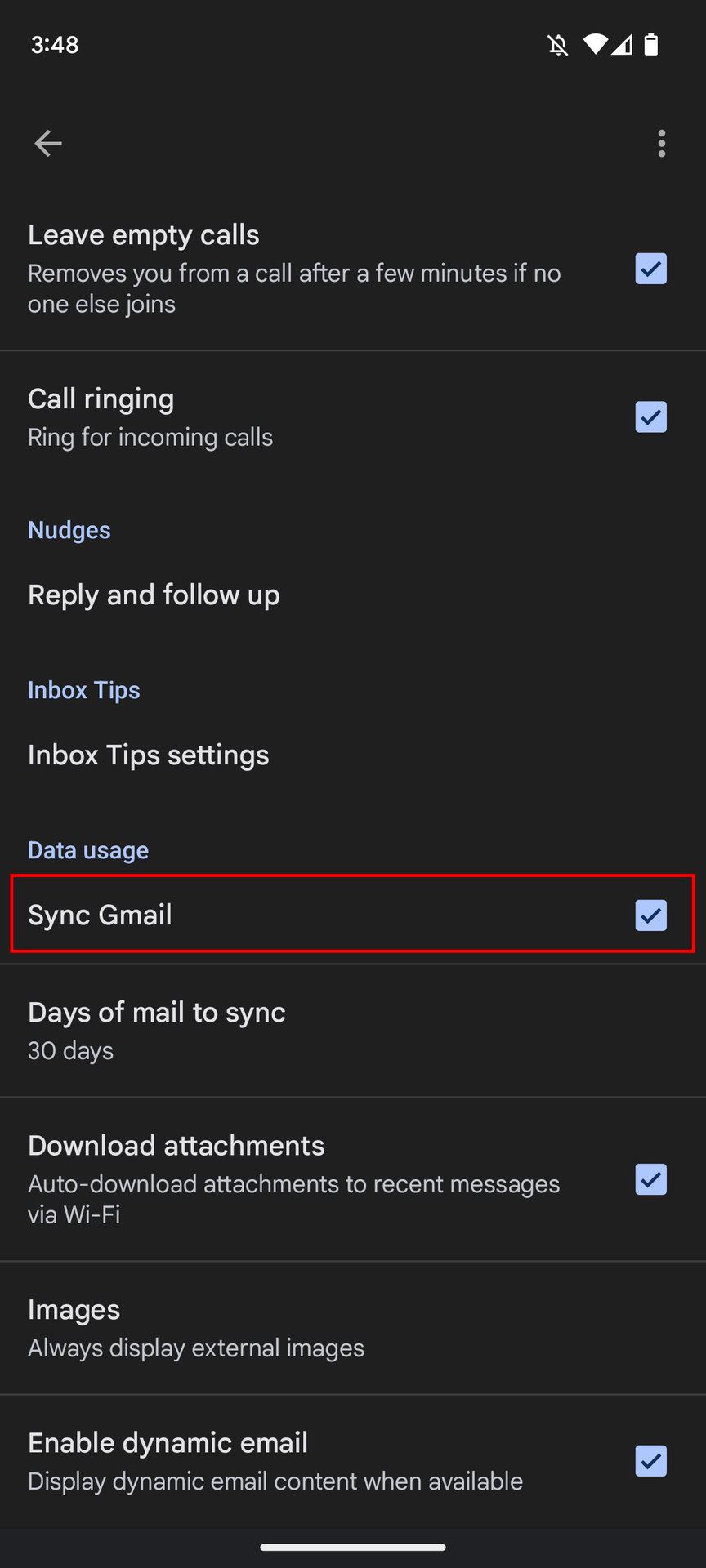Open Inbox Tips settings
The width and height of the screenshot is (706, 1568).
point(149,755)
